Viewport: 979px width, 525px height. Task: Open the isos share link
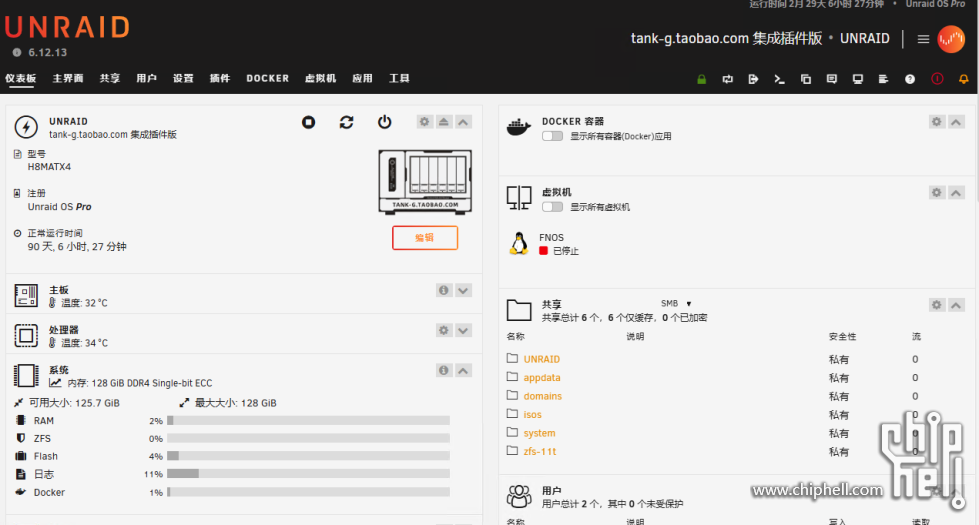533,415
